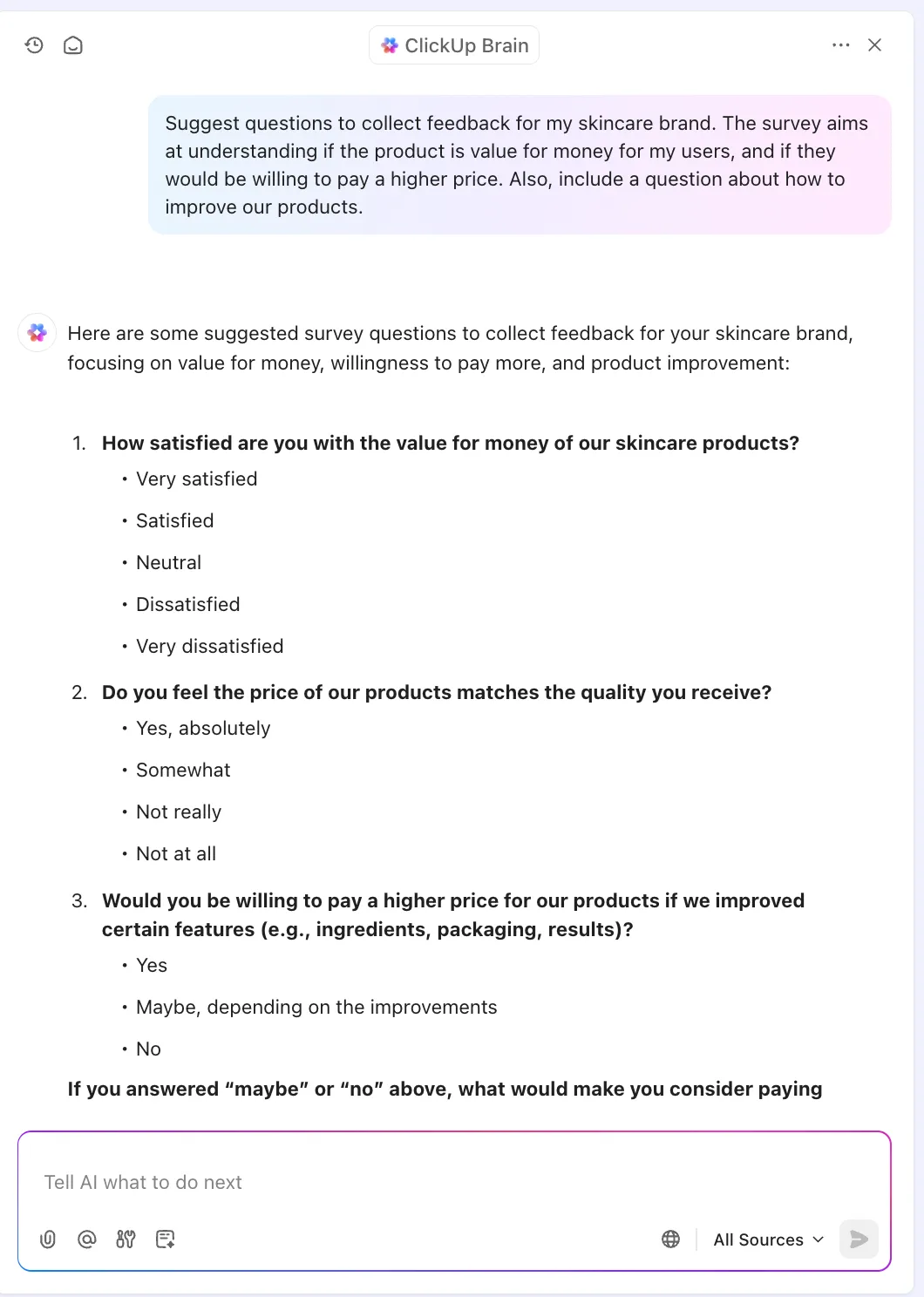The image size is (924, 1297).
Task: Click the send arrow button
Action: point(859,1239)
